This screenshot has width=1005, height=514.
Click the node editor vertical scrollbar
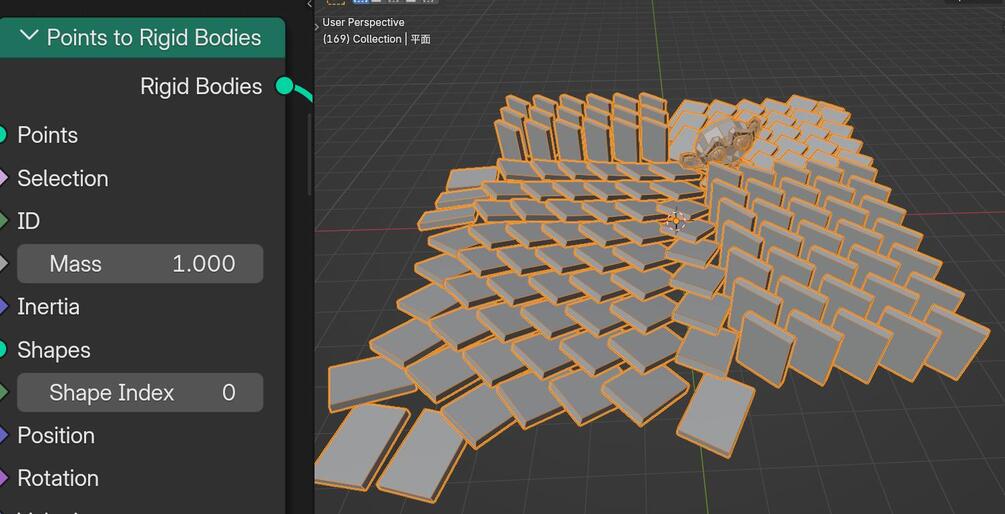(x=310, y=154)
